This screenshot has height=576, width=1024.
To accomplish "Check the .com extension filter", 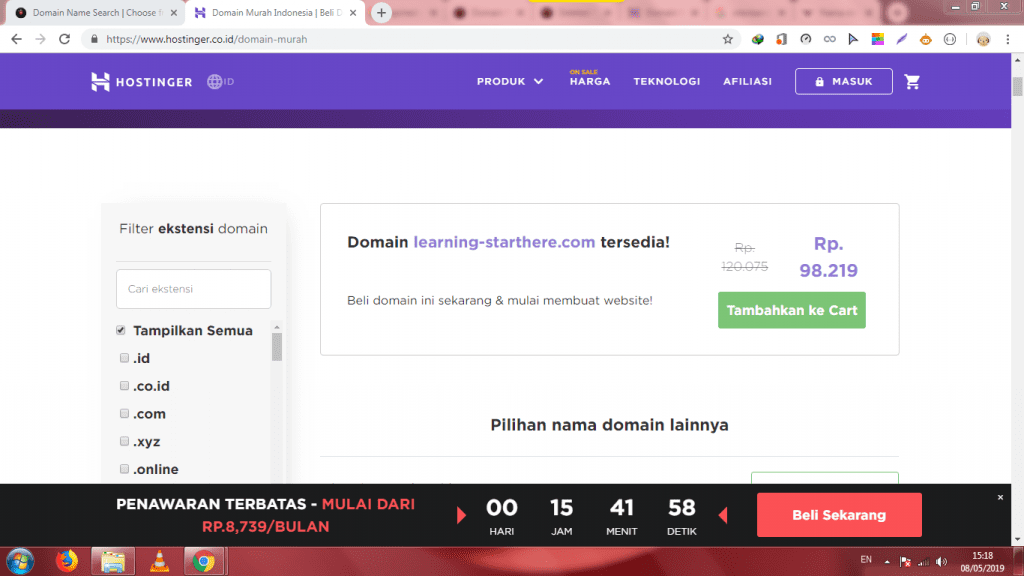I will (124, 413).
